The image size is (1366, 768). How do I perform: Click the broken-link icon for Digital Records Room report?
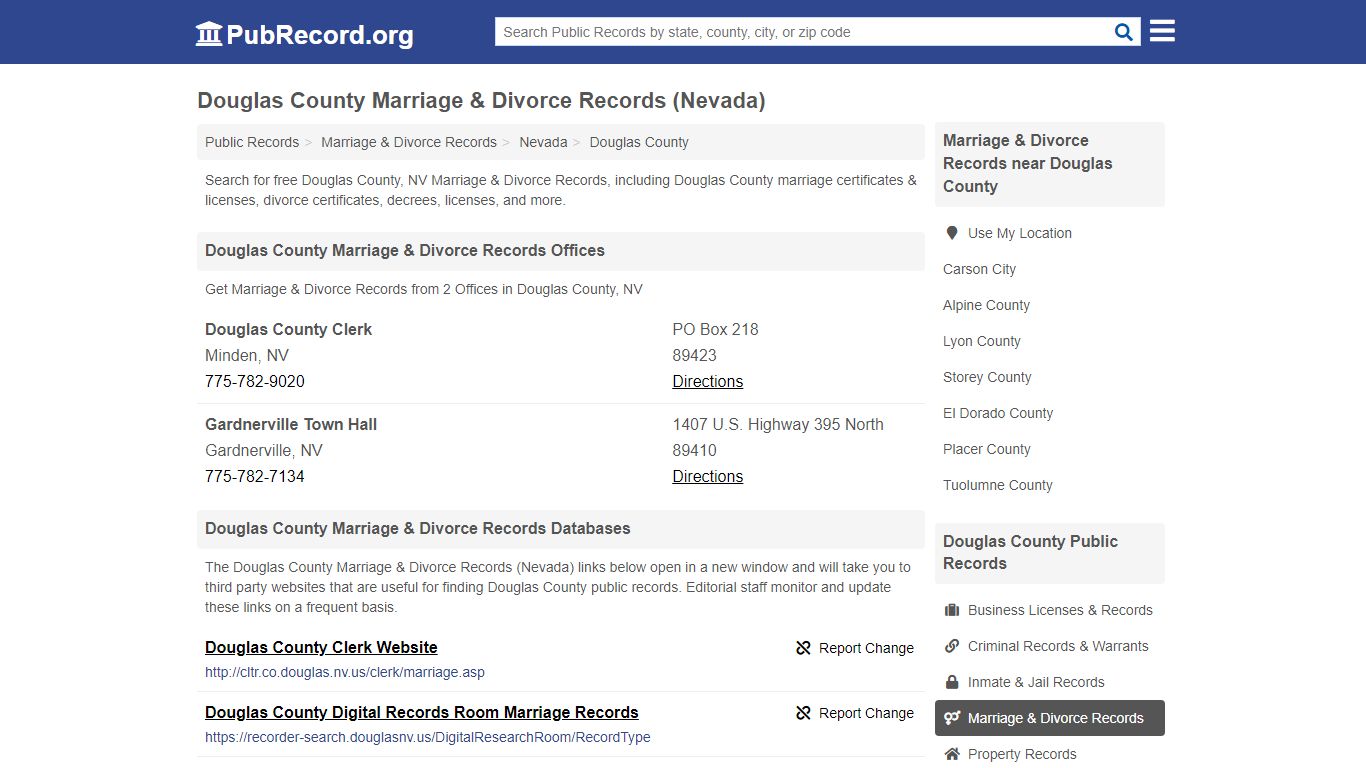tap(803, 713)
